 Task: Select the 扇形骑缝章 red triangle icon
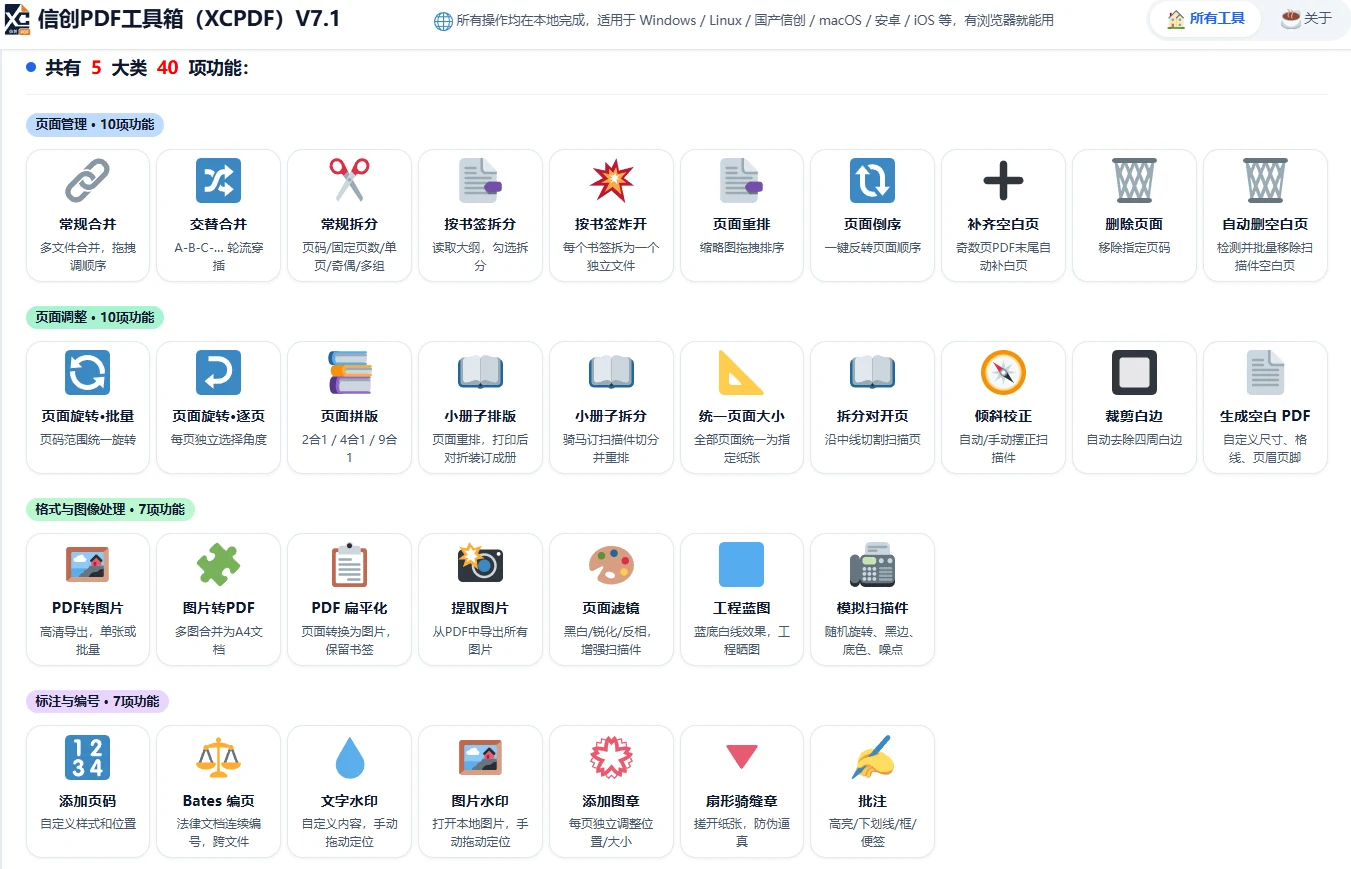742,758
